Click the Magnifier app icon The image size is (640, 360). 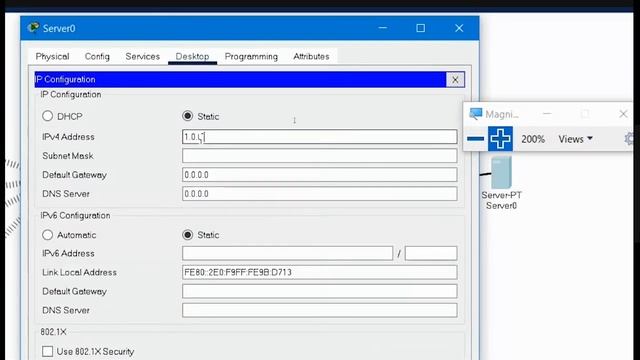coord(476,114)
